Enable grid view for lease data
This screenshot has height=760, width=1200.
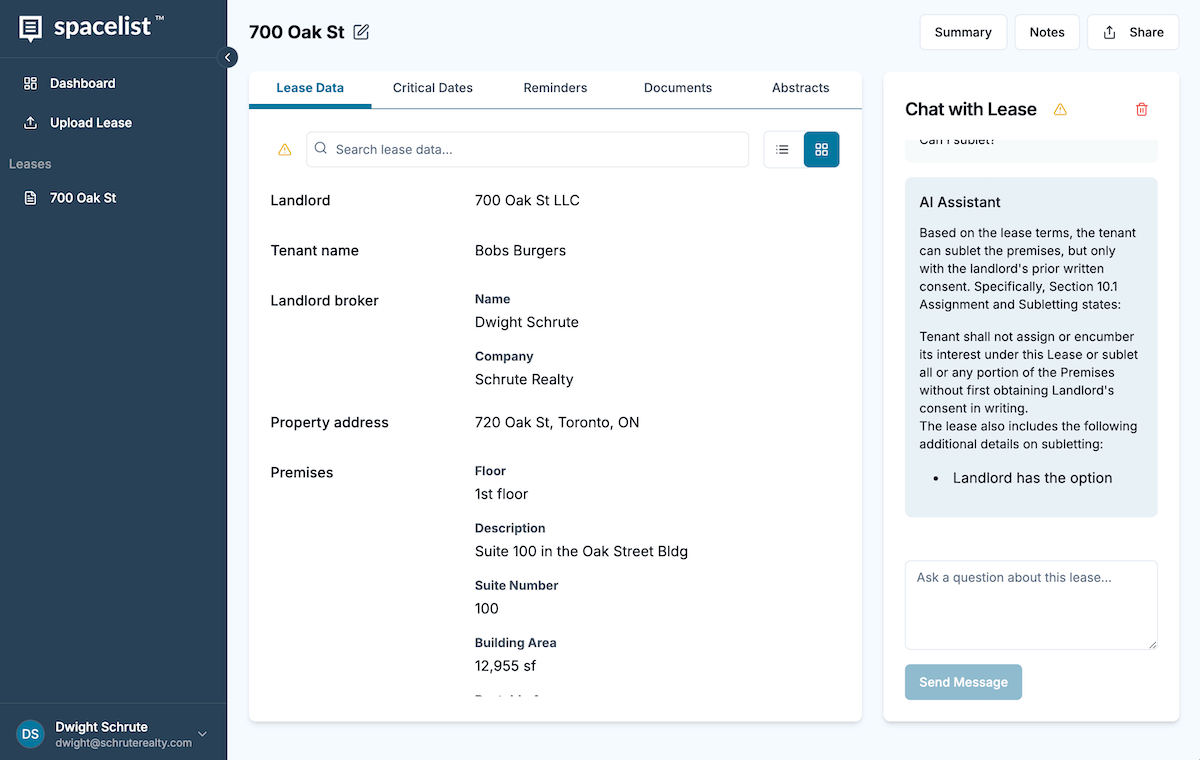[x=821, y=148]
